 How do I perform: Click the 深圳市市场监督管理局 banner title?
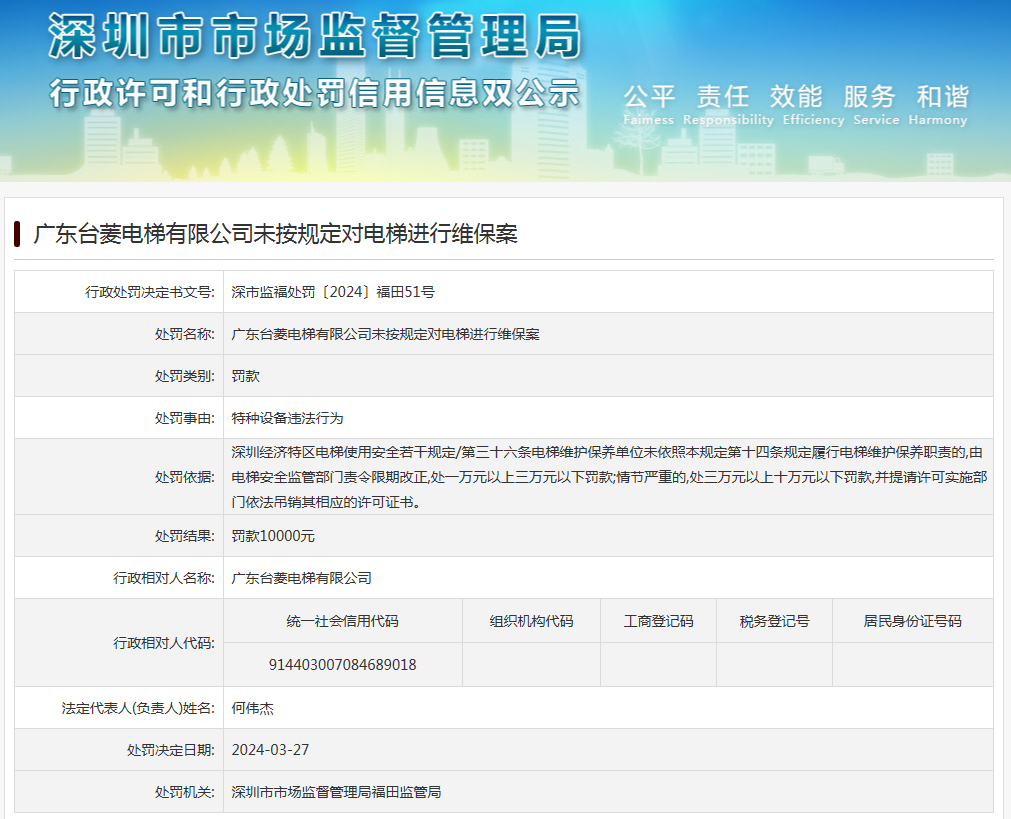(x=315, y=37)
